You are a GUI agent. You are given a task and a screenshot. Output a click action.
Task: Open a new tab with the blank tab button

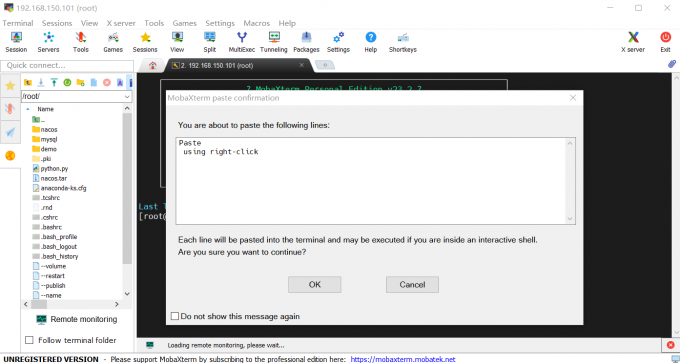325,65
